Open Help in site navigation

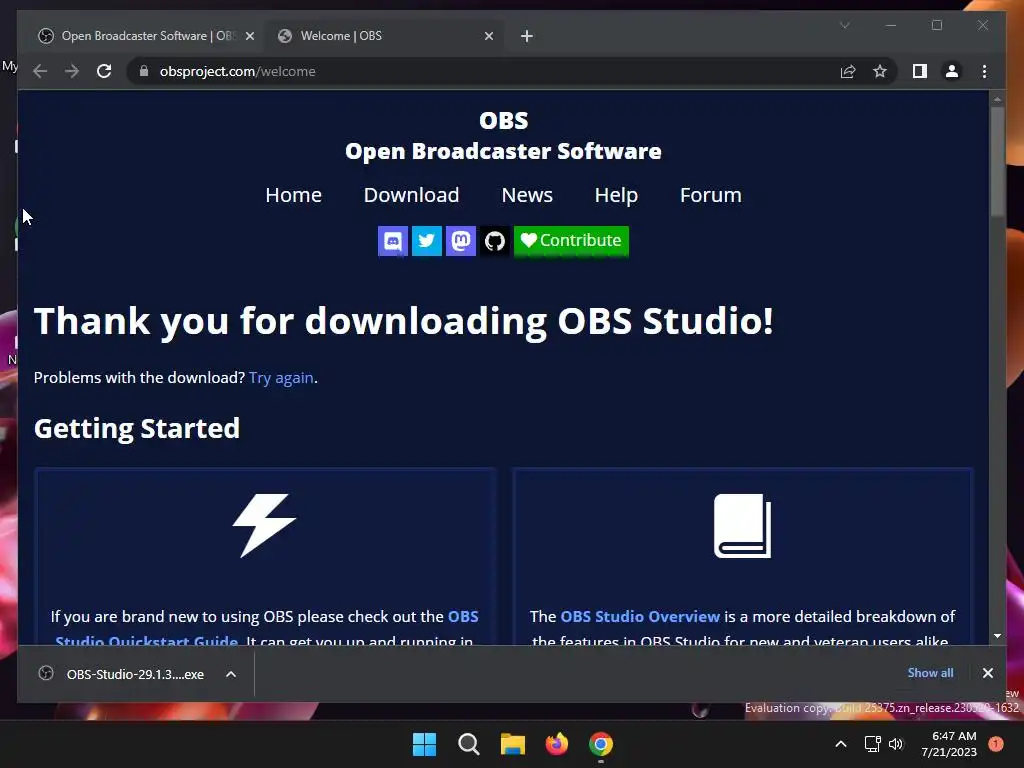[616, 195]
